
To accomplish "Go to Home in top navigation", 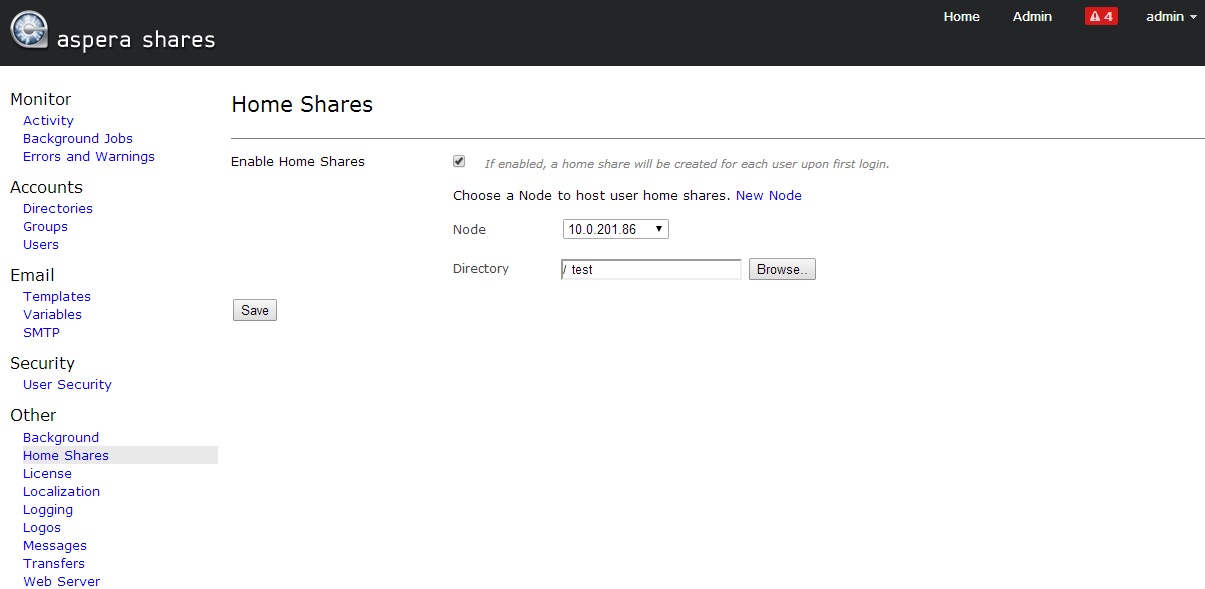I will pyautogui.click(x=961, y=16).
